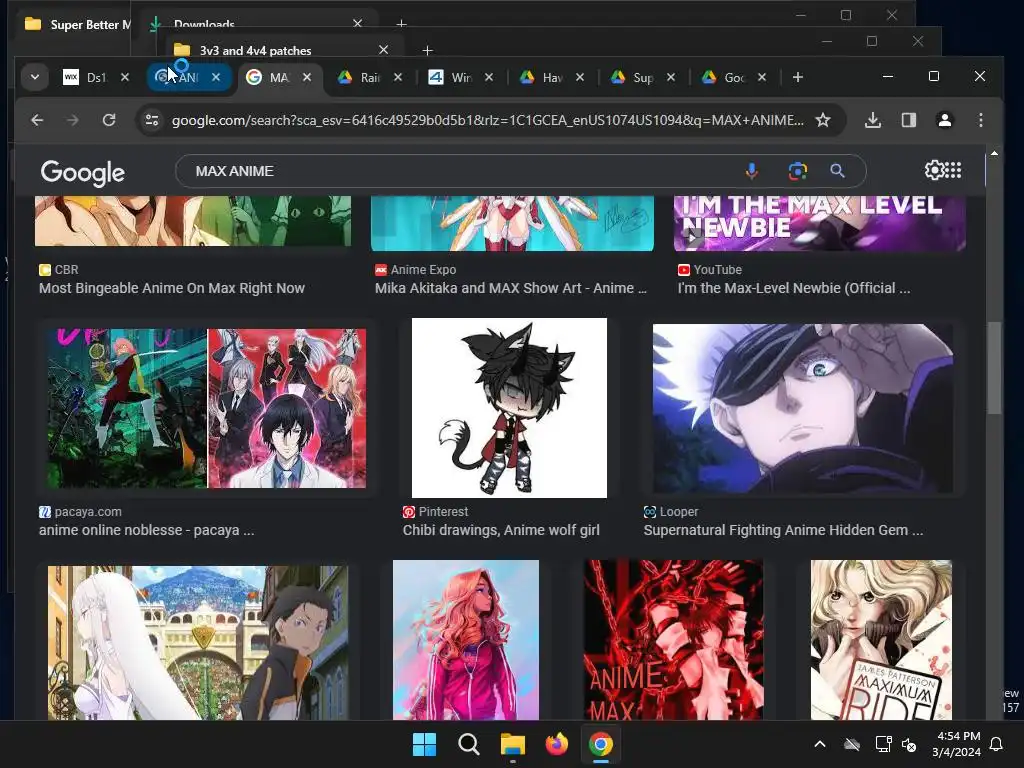Image resolution: width=1024 pixels, height=768 pixels.
Task: Click the red ANIME MAX thumbnail
Action: (673, 640)
